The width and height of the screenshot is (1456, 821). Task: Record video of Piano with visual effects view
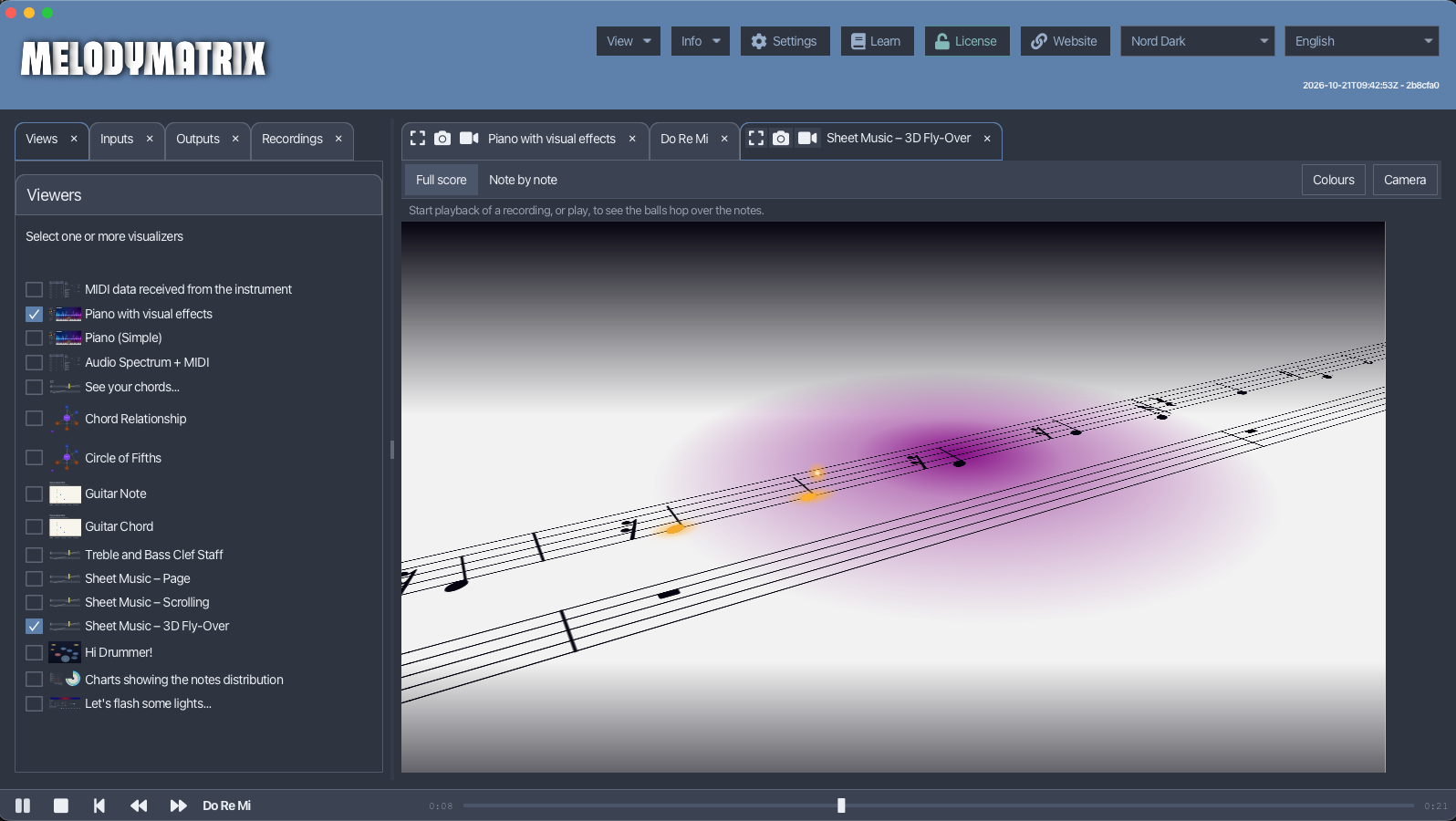click(x=469, y=138)
